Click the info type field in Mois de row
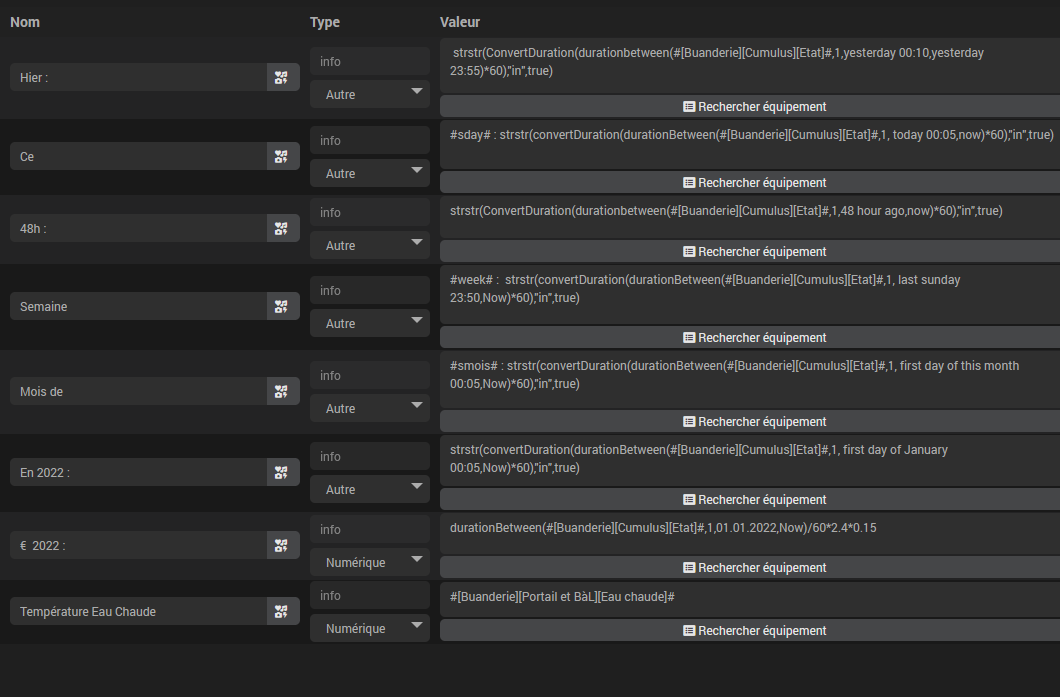 [x=370, y=375]
